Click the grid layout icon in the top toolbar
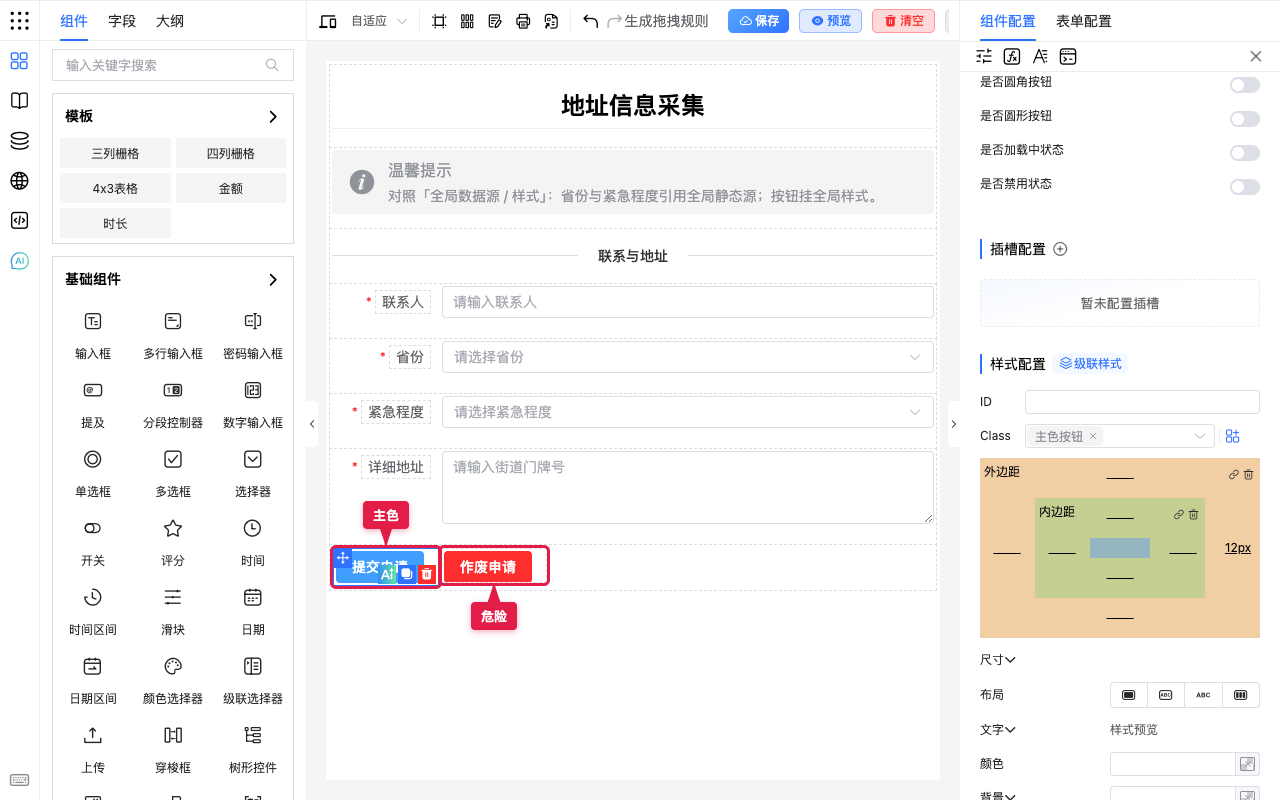The height and width of the screenshot is (800, 1280). coord(467,21)
